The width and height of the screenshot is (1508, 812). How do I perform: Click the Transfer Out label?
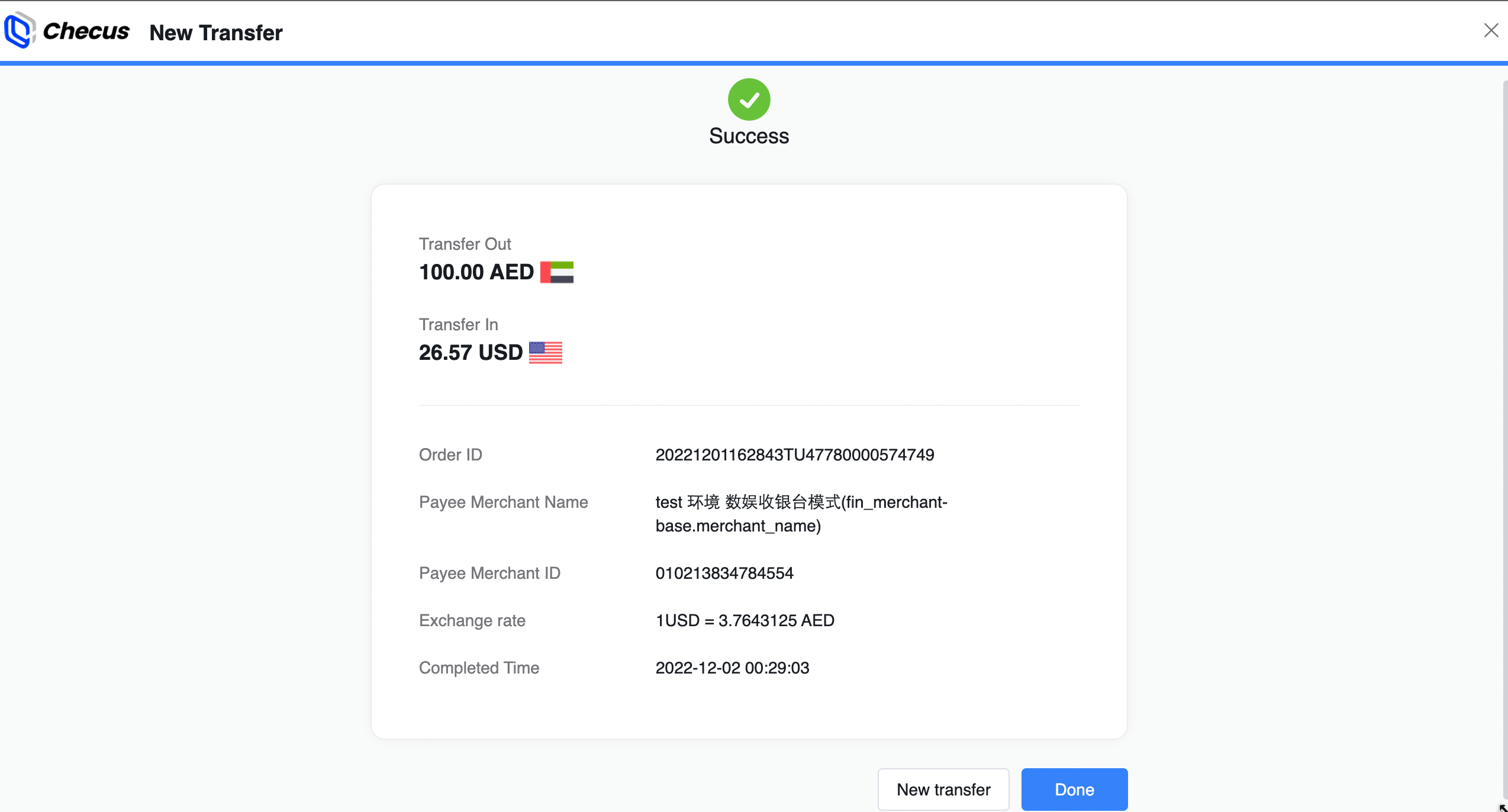pyautogui.click(x=465, y=244)
